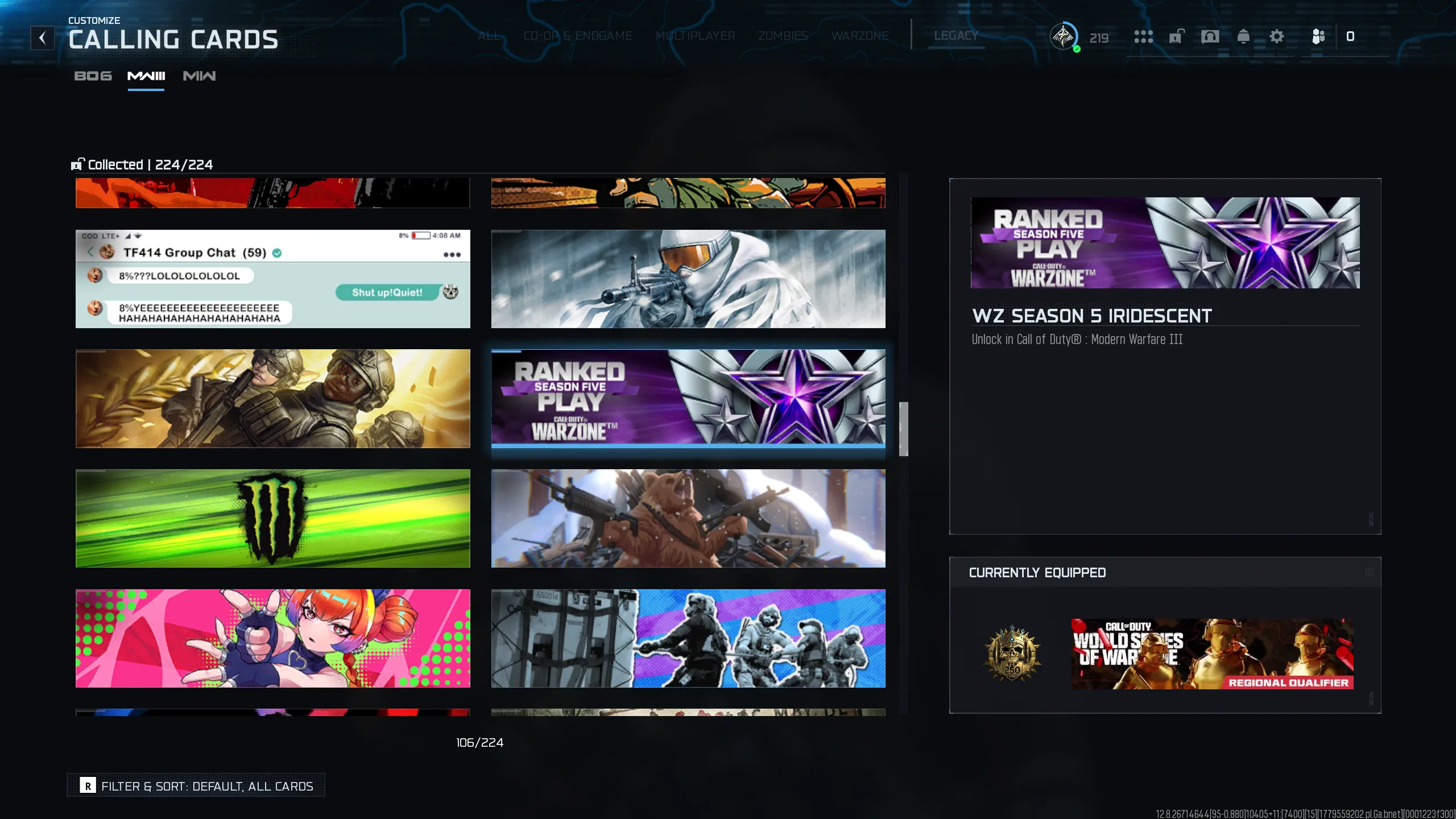The image size is (1456, 819).
Task: Click the WZ SEASON 5 IRIDESCENT title
Action: 1092,316
